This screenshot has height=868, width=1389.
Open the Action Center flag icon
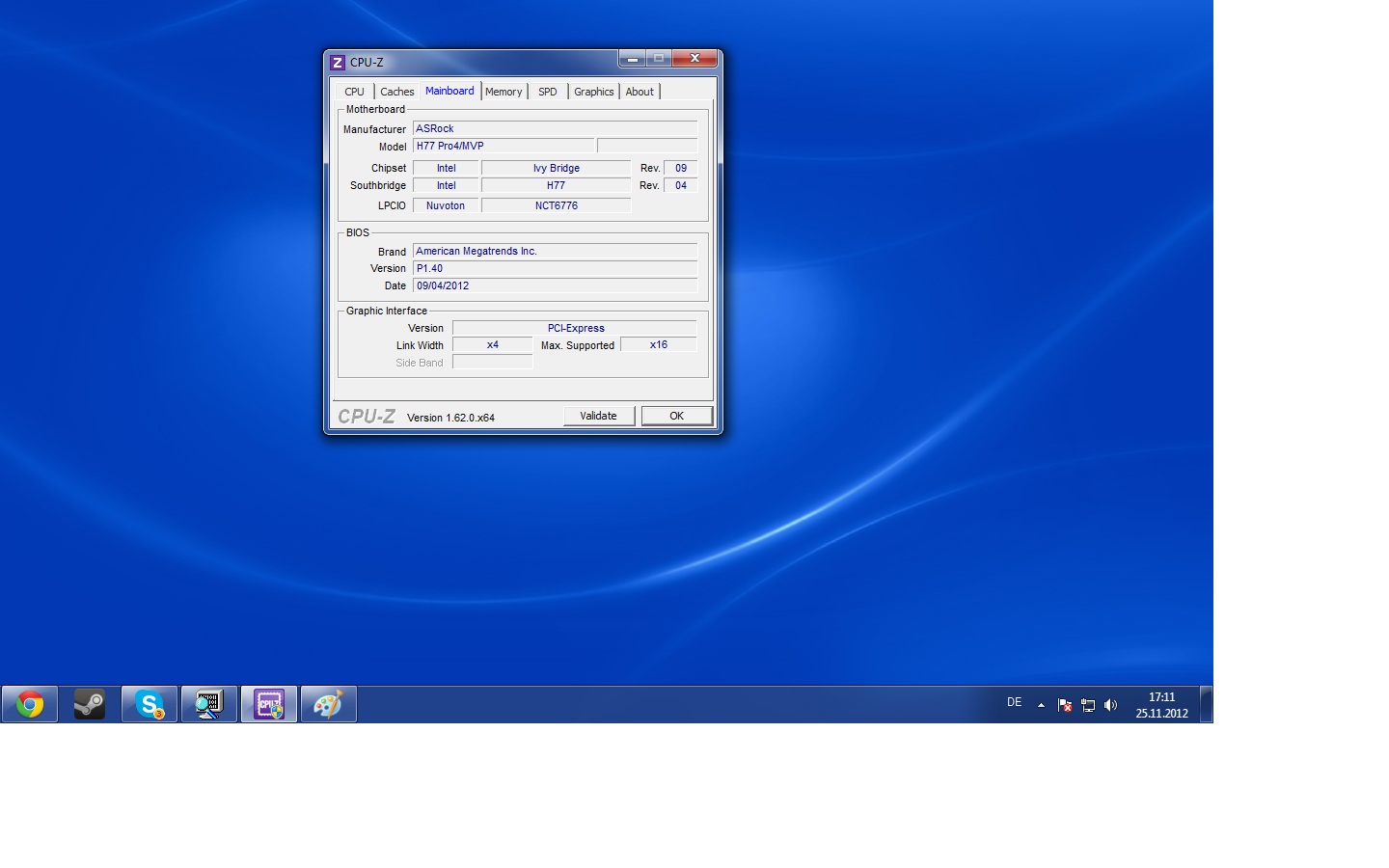[1065, 705]
